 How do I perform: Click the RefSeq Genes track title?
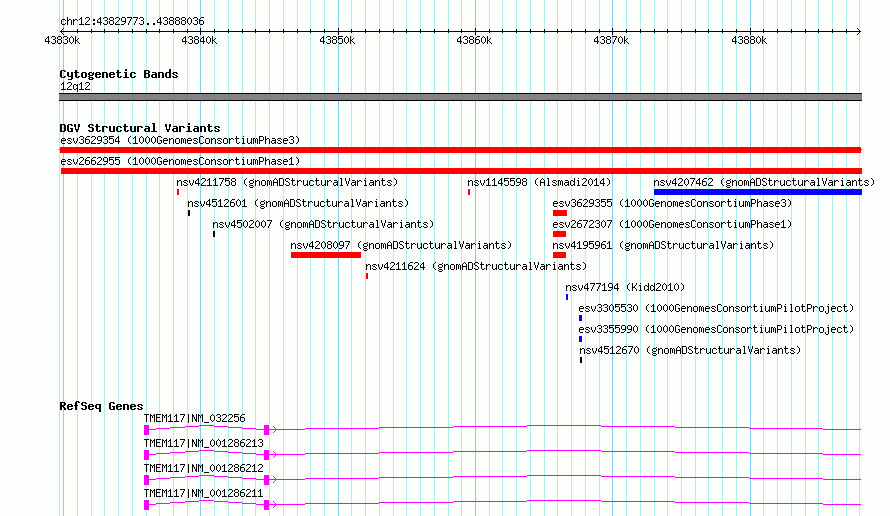tap(101, 406)
